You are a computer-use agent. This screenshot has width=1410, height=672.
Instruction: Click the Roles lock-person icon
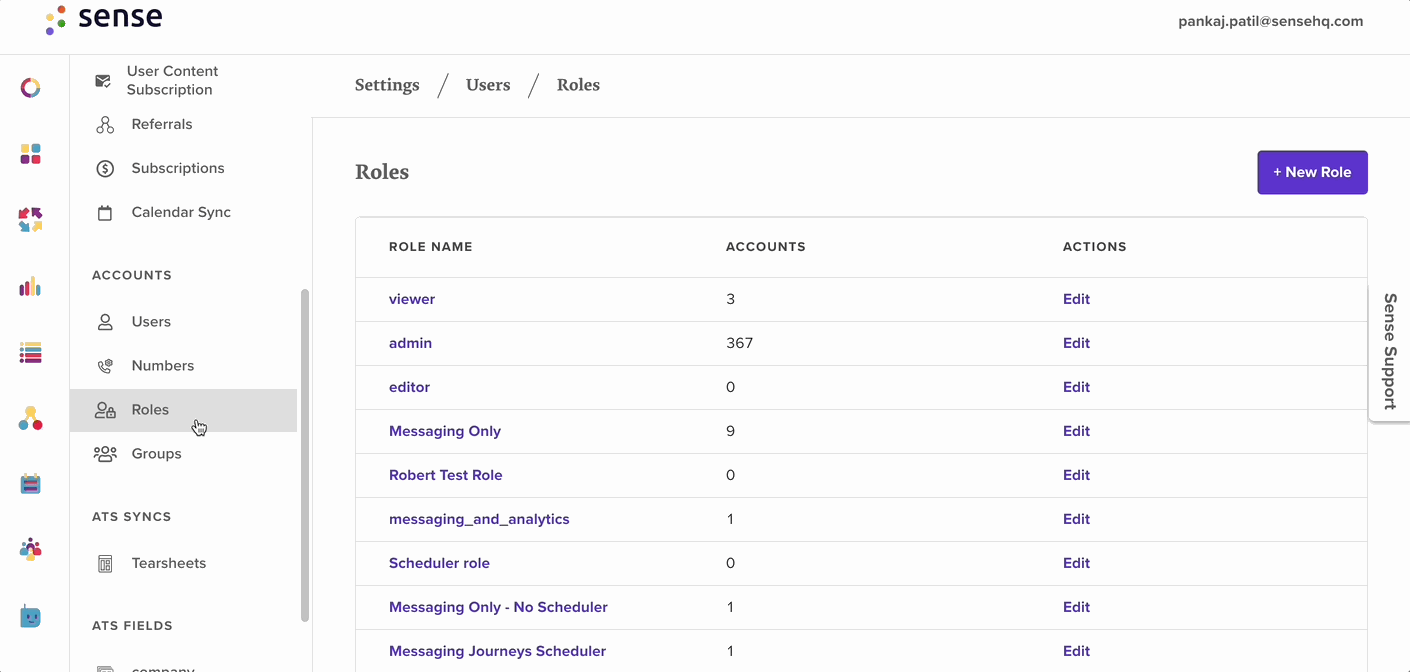105,410
